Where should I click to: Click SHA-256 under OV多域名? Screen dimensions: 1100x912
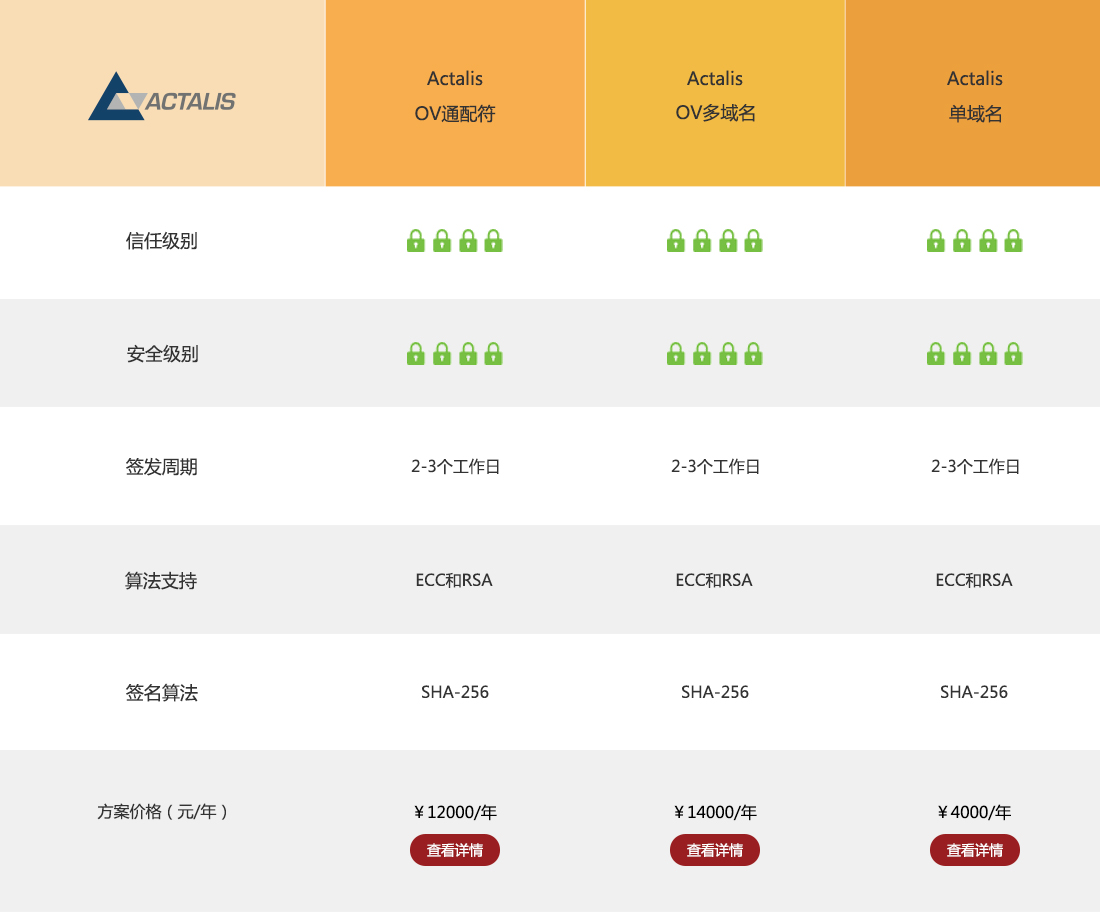click(x=715, y=692)
